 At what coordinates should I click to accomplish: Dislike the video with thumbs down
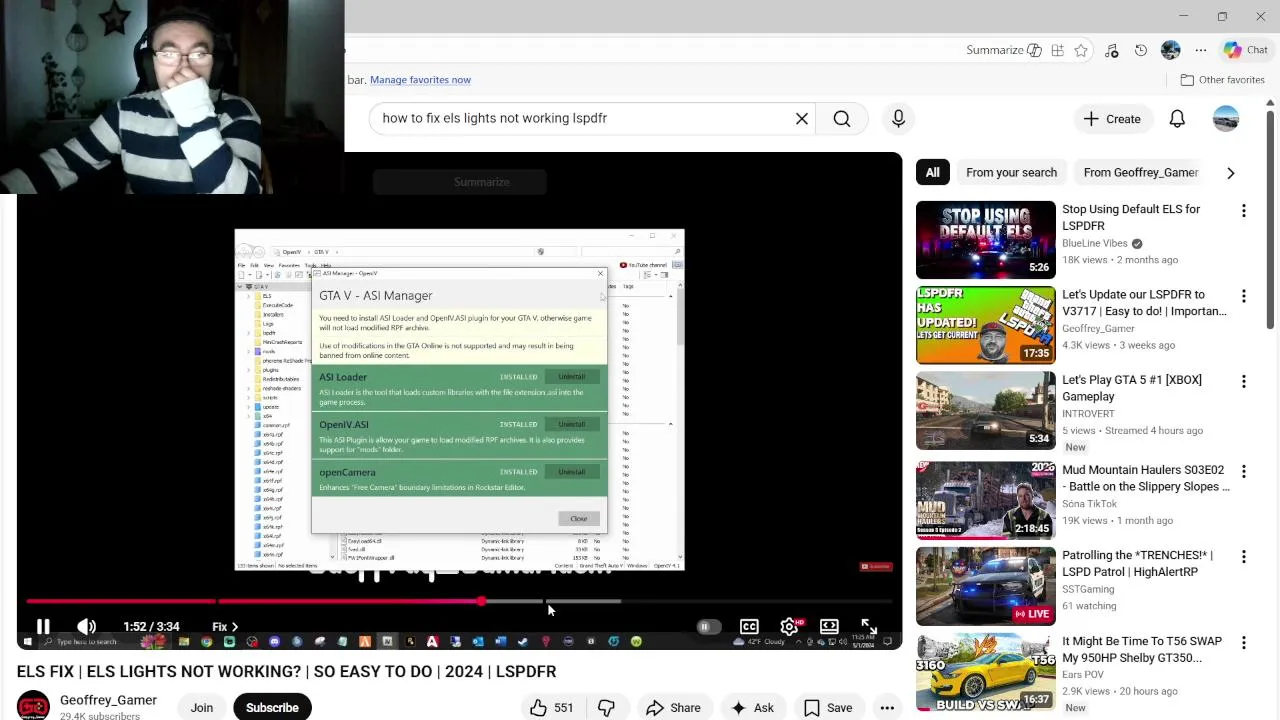coord(606,707)
